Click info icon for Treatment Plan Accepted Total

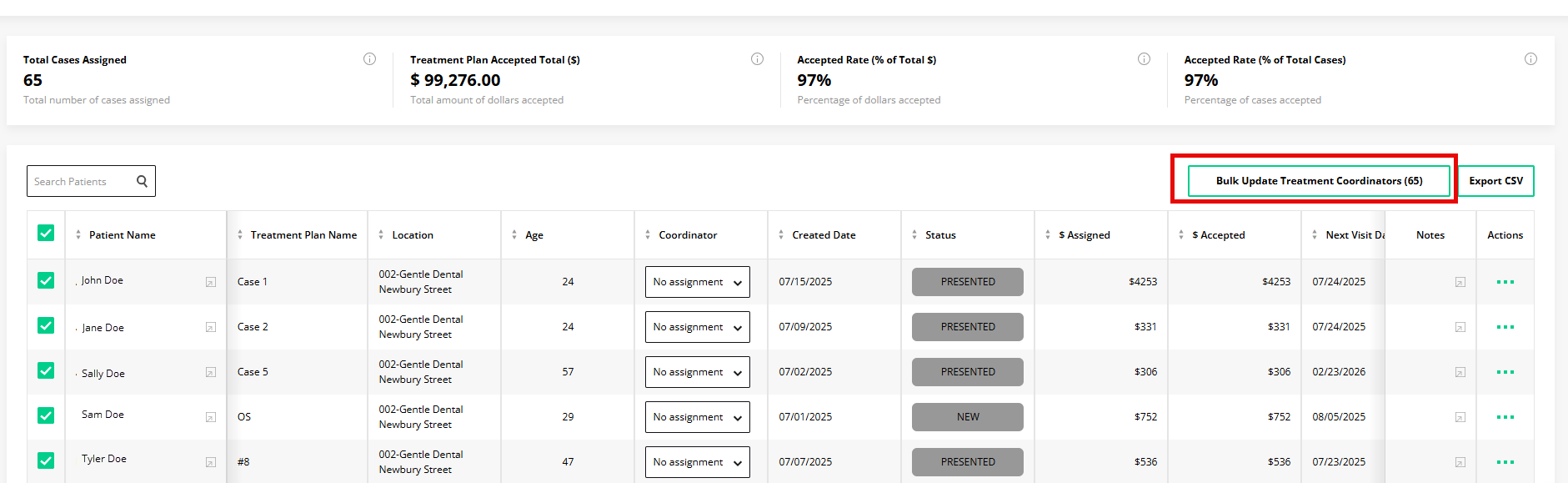[x=757, y=59]
